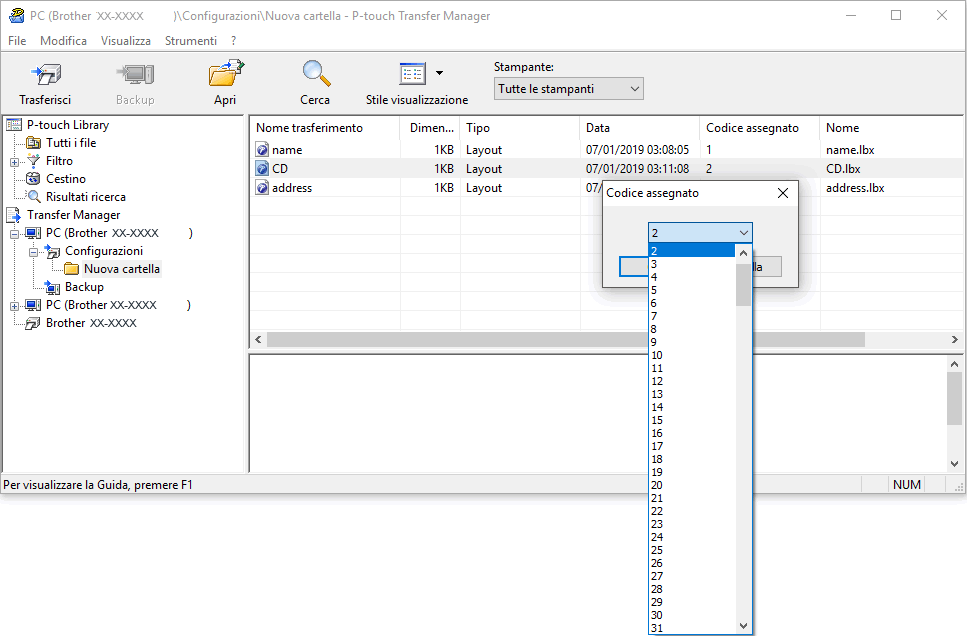Click the Stile visualizzazione icon
Viewport: 967px width, 636px height.
(x=412, y=74)
